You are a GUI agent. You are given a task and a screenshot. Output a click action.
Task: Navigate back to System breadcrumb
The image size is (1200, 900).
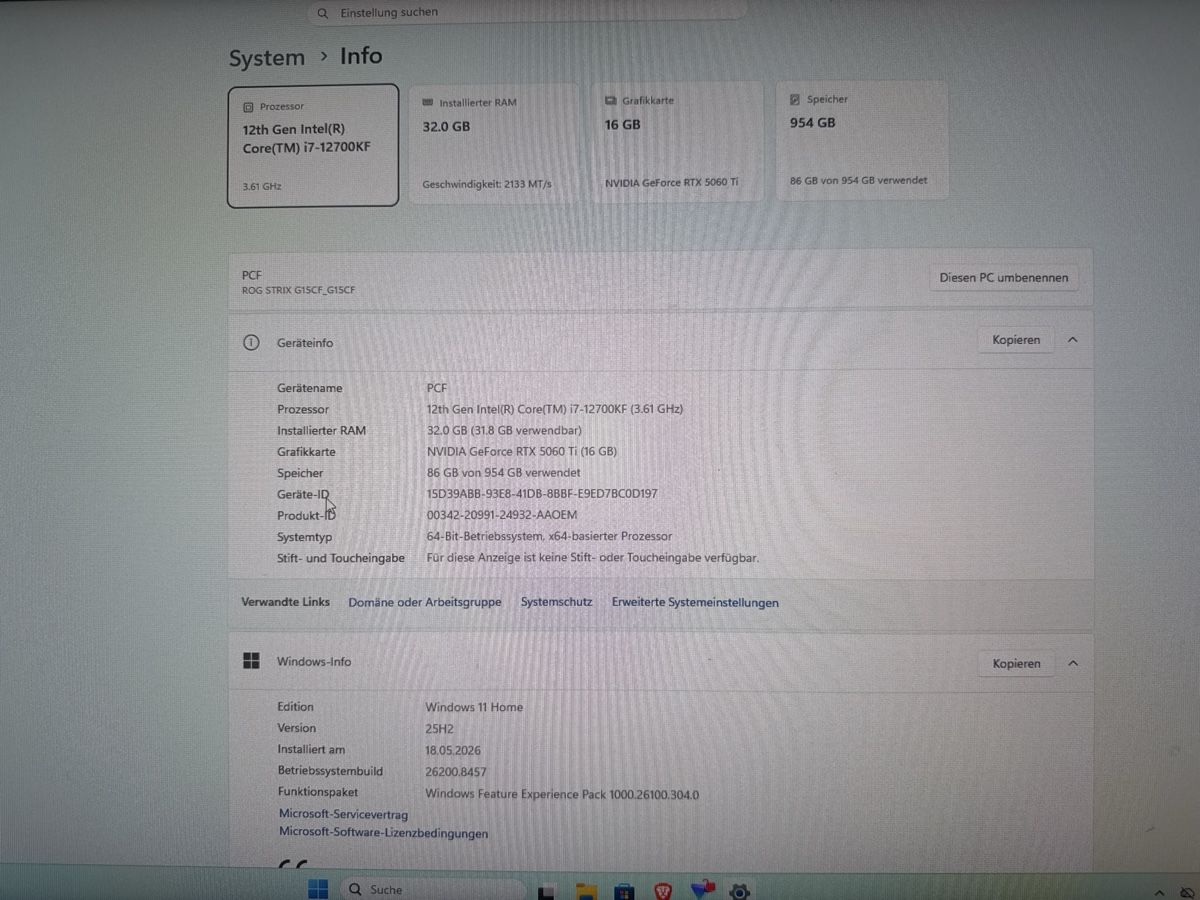267,58
